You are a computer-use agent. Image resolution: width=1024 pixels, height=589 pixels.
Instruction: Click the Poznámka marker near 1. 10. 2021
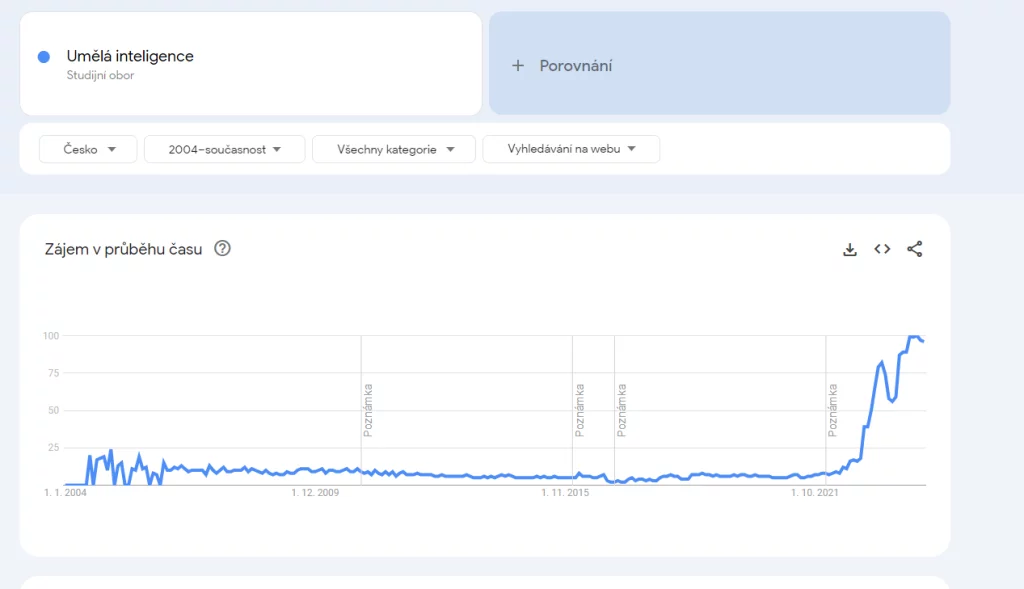coord(832,410)
